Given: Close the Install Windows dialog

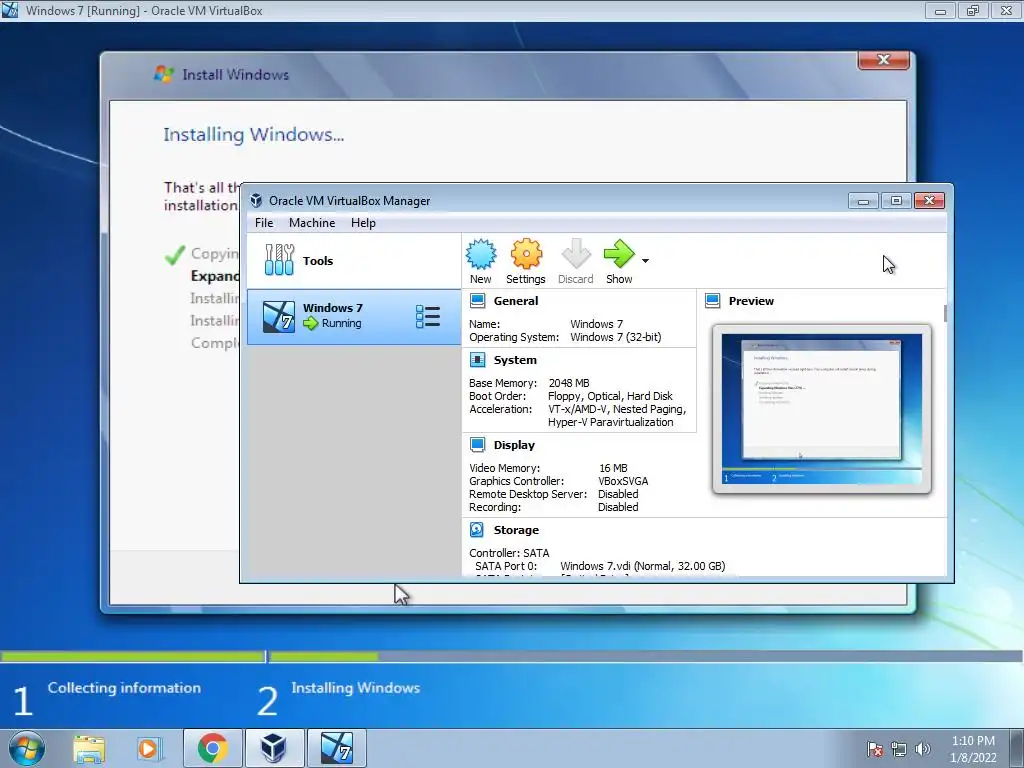Looking at the screenshot, I should tap(884, 59).
